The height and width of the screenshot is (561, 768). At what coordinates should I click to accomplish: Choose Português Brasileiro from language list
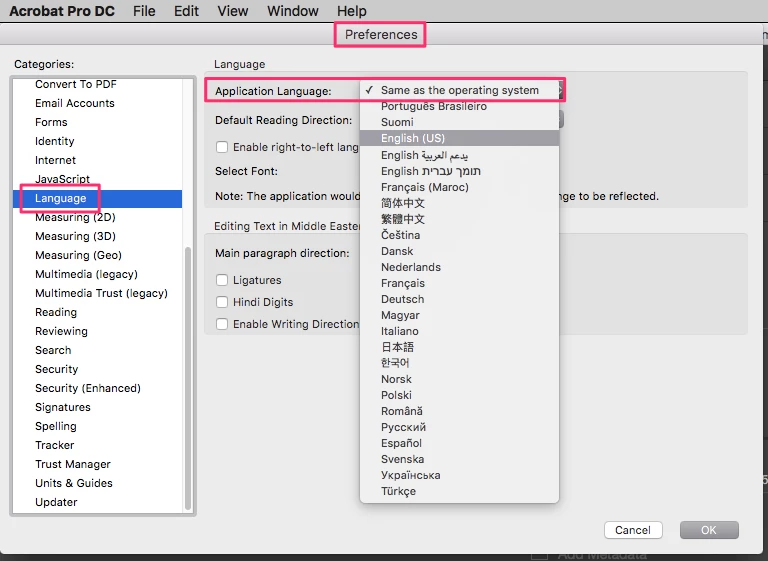pyautogui.click(x=459, y=106)
